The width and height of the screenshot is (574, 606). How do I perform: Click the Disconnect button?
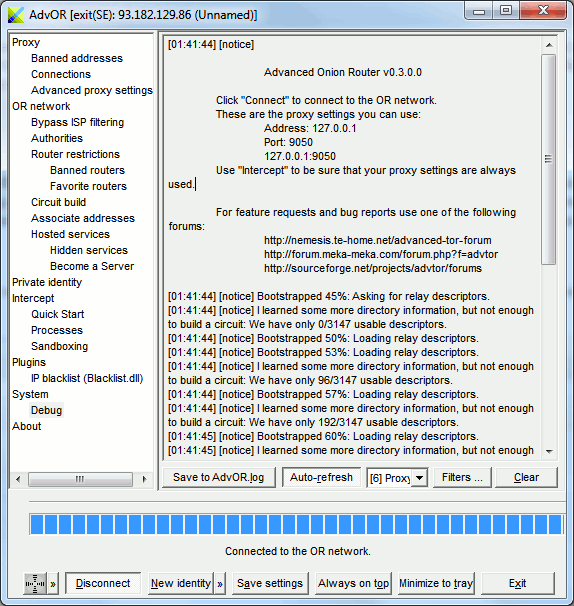(103, 583)
